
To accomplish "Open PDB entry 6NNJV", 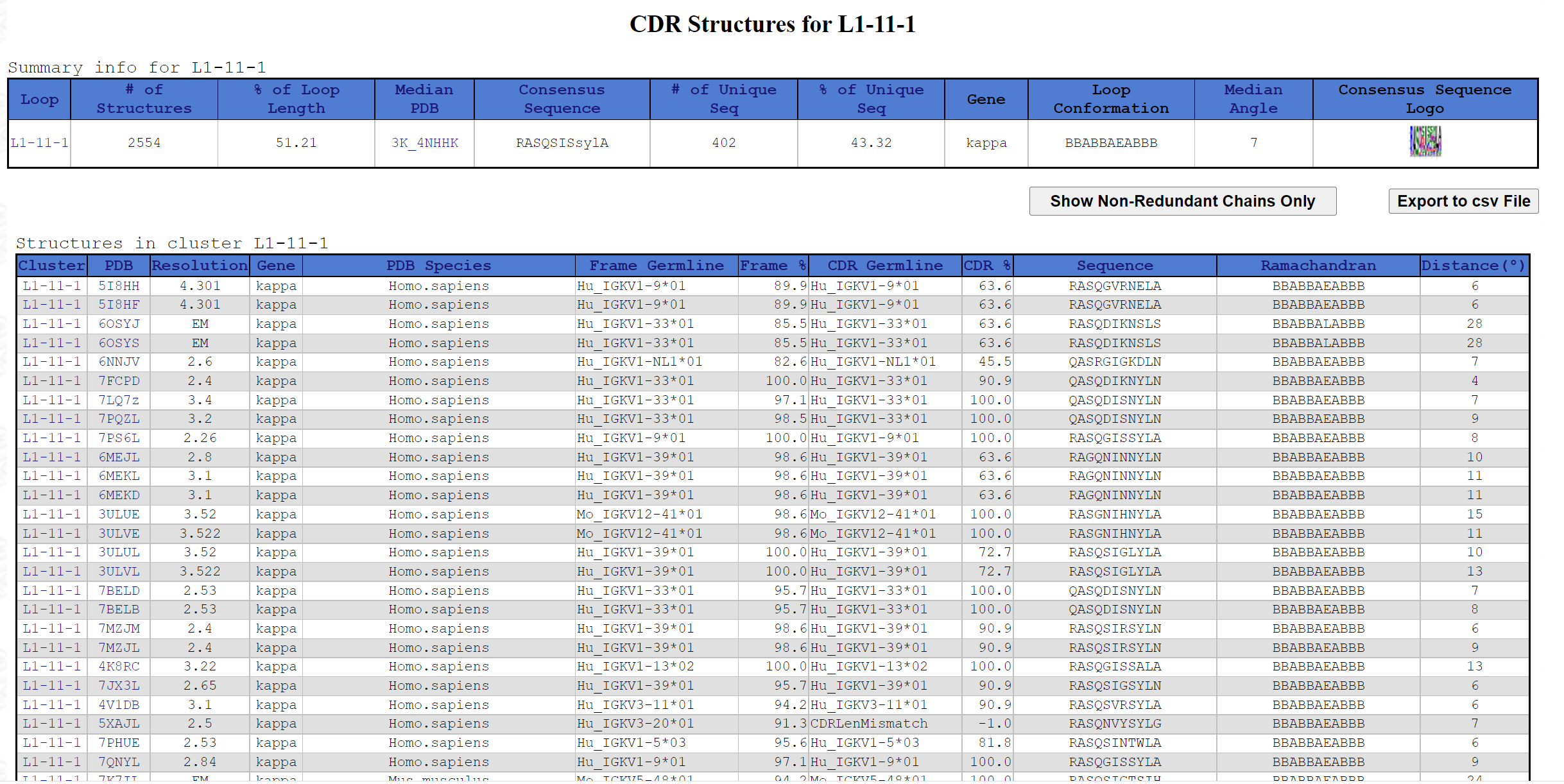I will click(x=119, y=362).
